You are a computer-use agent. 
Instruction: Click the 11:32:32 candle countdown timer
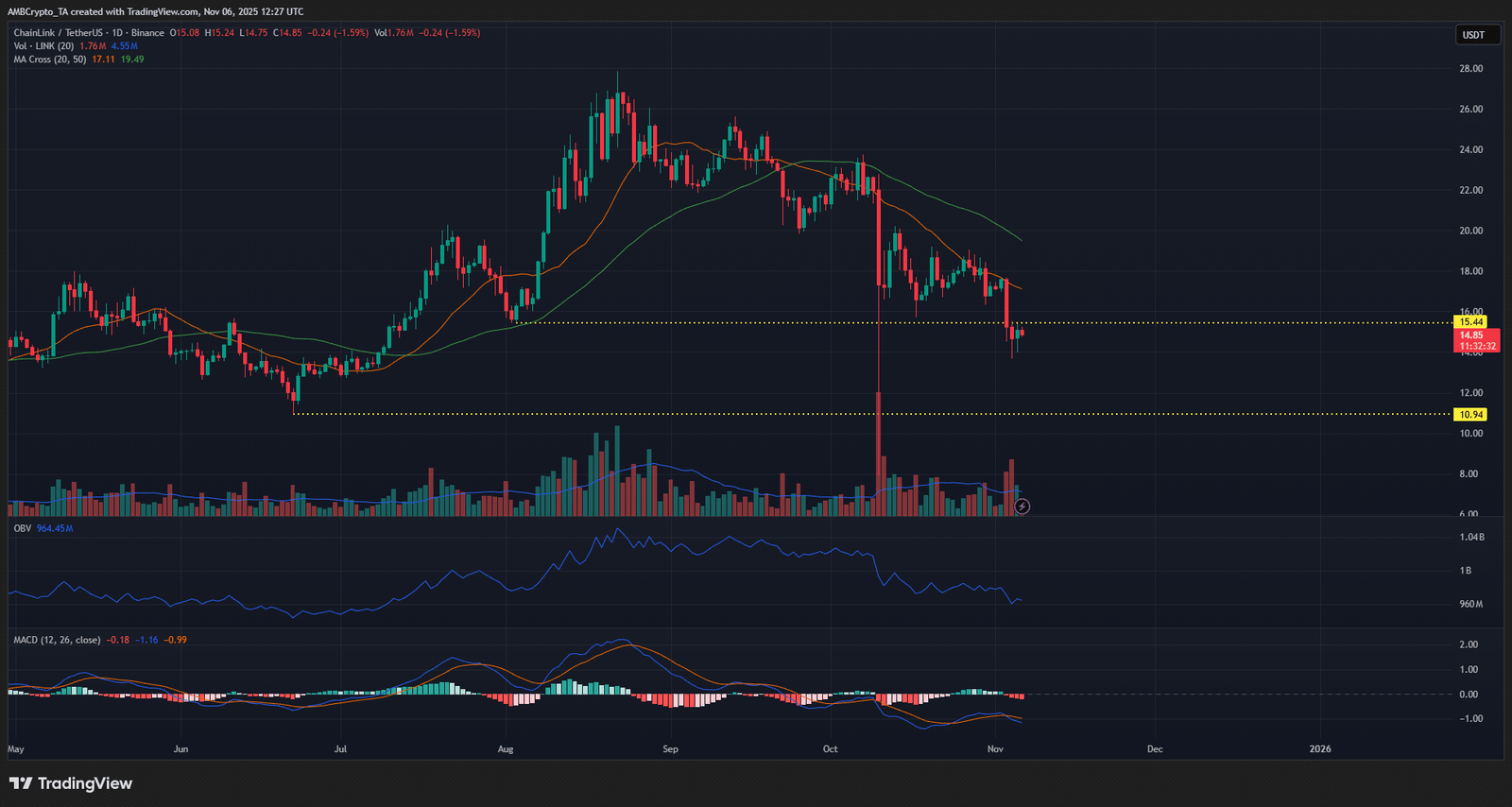[1477, 347]
